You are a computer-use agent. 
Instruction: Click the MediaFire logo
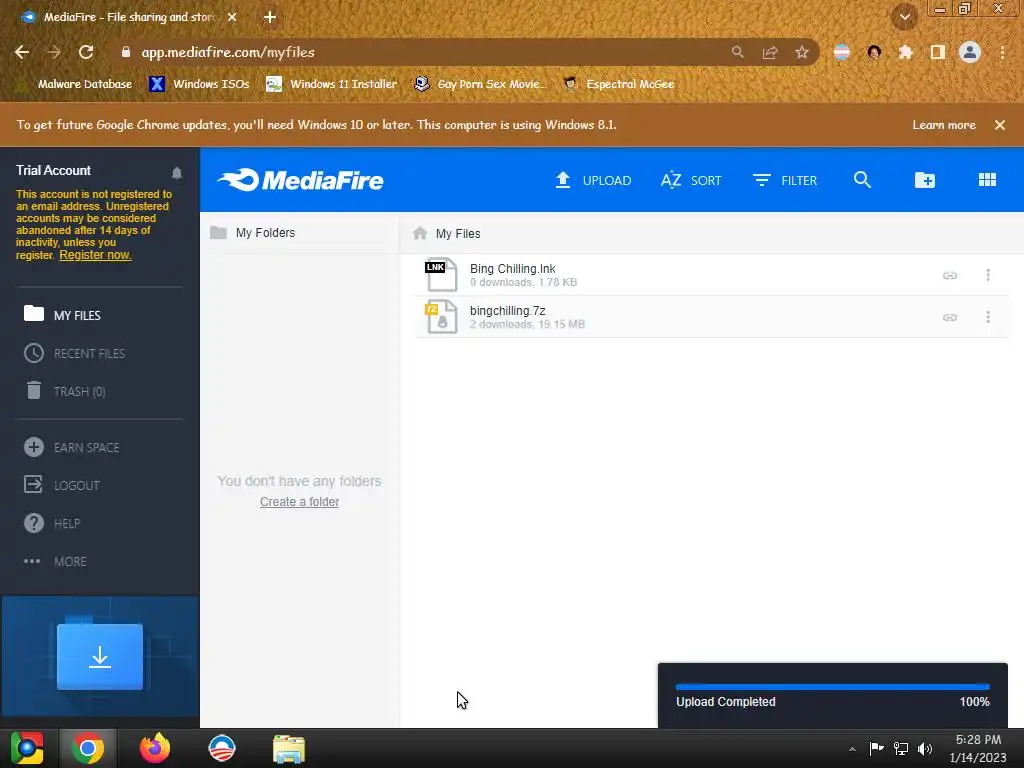pos(300,180)
